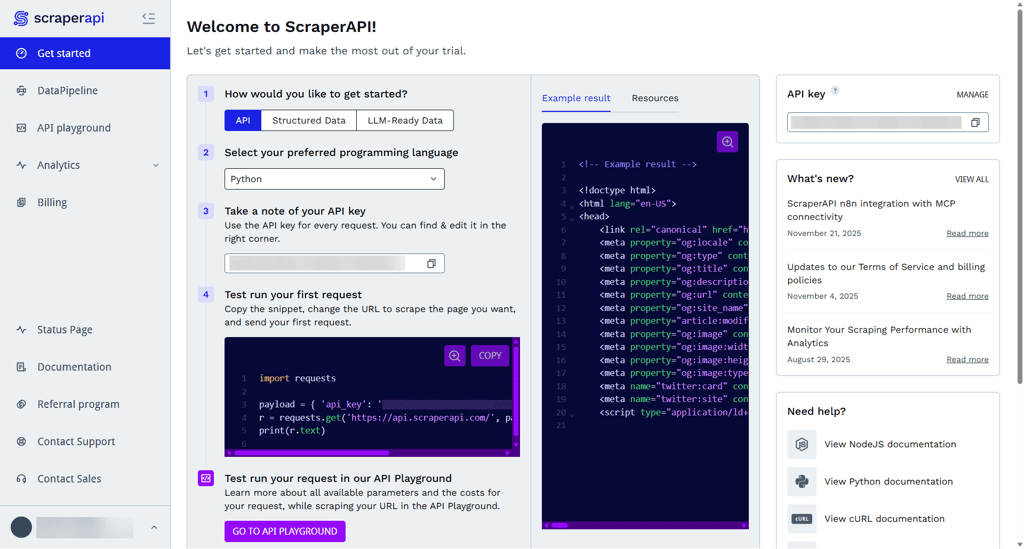Click the DataPipeline sidebar icon

[22, 91]
